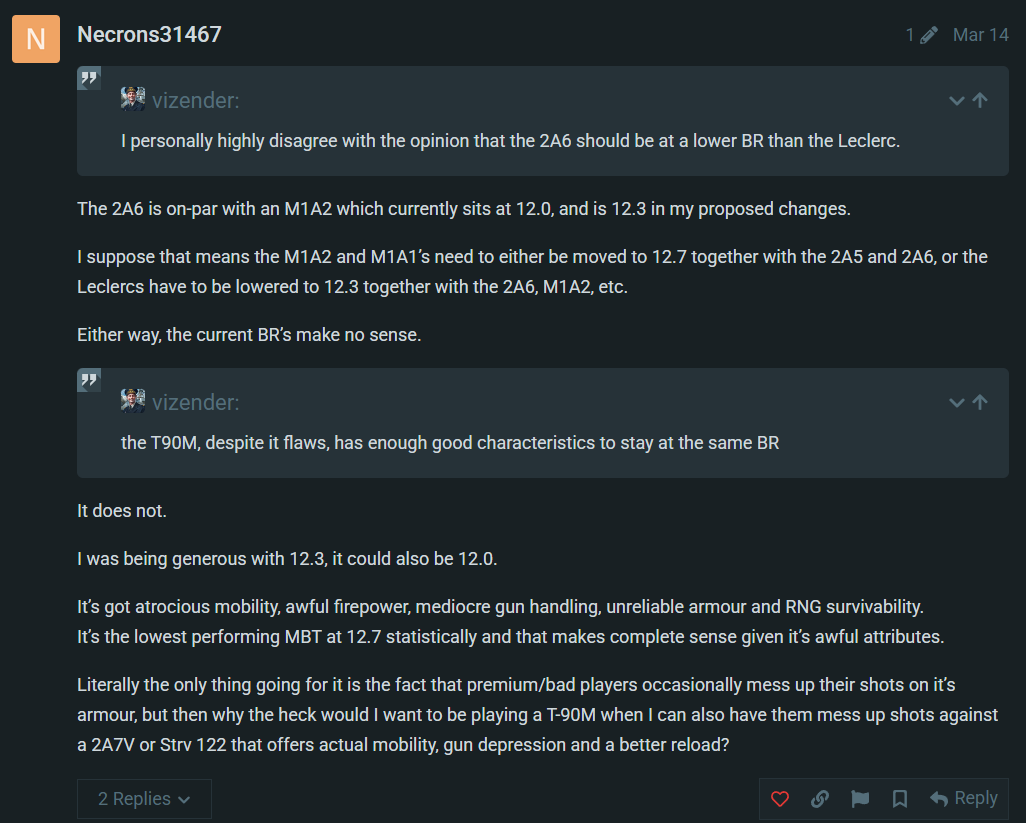Expand the second quote about the T90M
This screenshot has height=823, width=1026.
(x=956, y=402)
